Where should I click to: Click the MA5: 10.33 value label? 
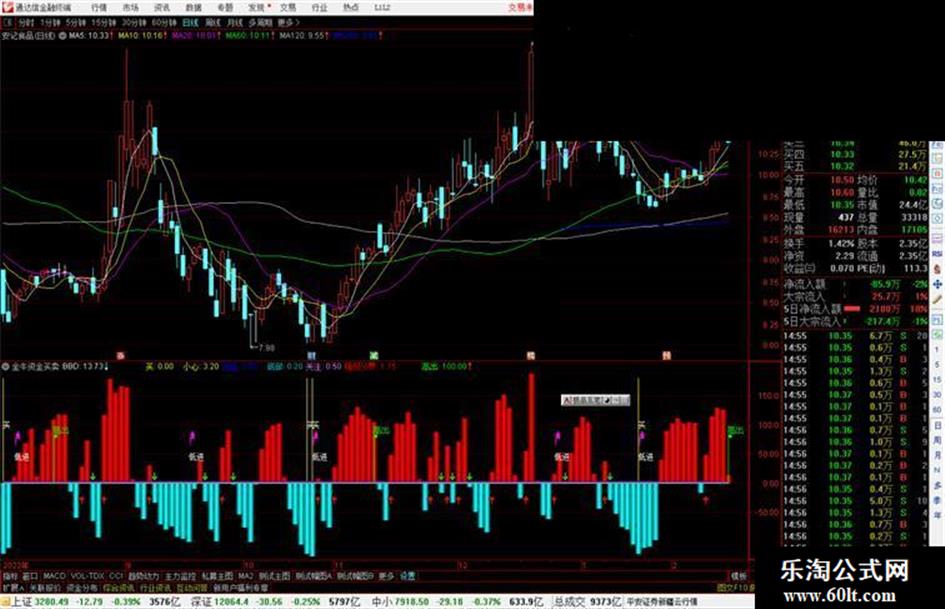(x=90, y=36)
